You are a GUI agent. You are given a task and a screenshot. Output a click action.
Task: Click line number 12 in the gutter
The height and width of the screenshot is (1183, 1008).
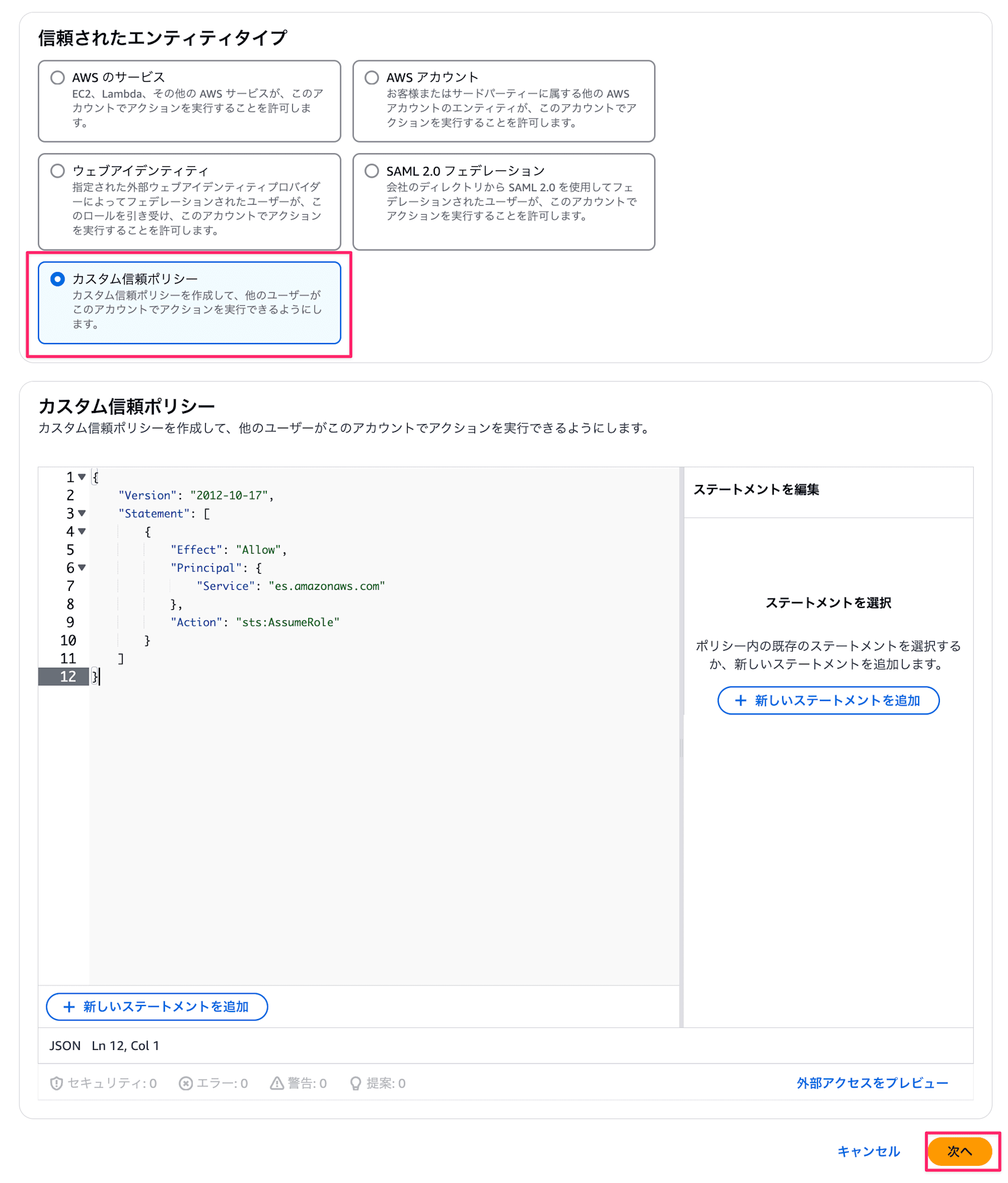coord(68,677)
